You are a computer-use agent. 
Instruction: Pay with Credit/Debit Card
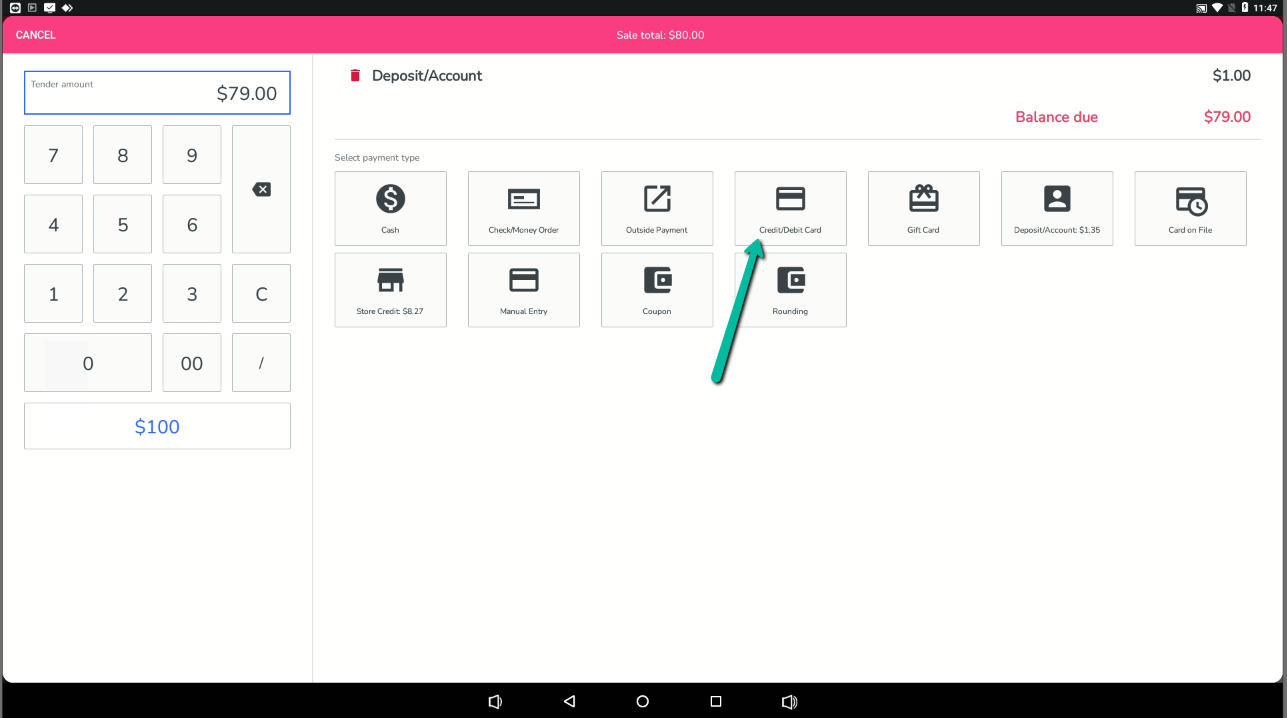[x=790, y=208]
